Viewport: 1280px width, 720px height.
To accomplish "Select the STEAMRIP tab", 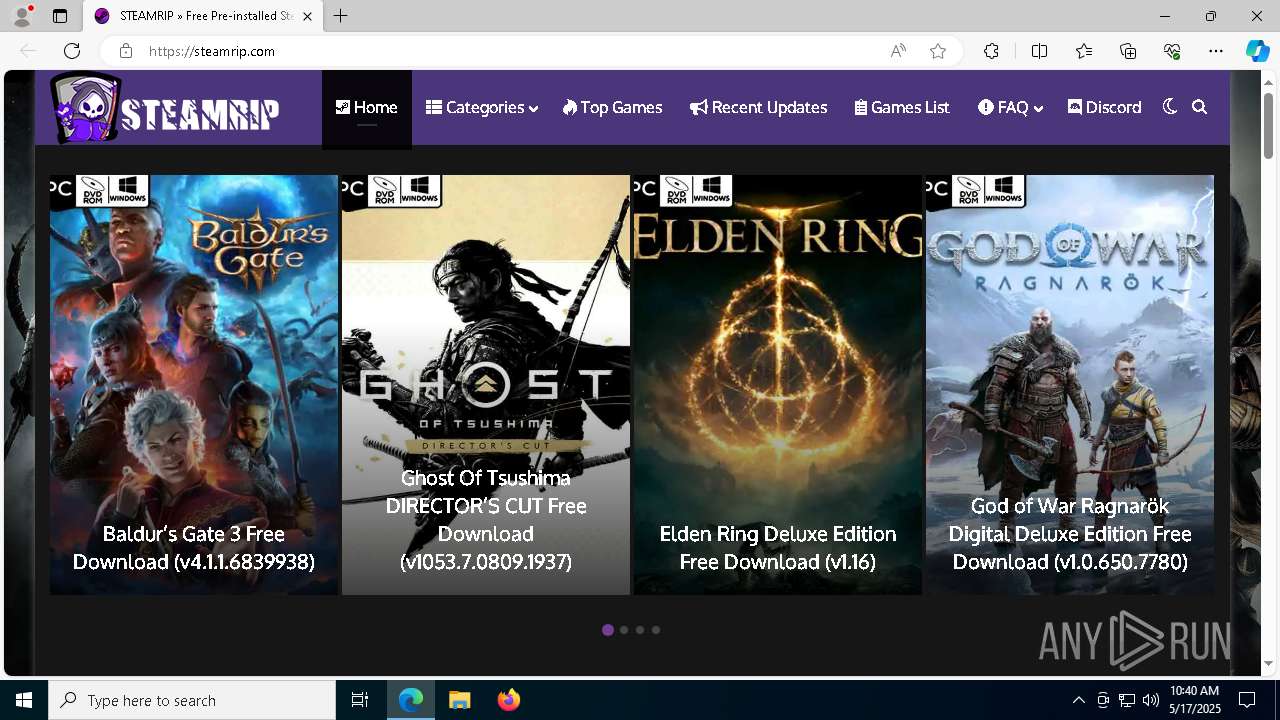I will tap(203, 16).
